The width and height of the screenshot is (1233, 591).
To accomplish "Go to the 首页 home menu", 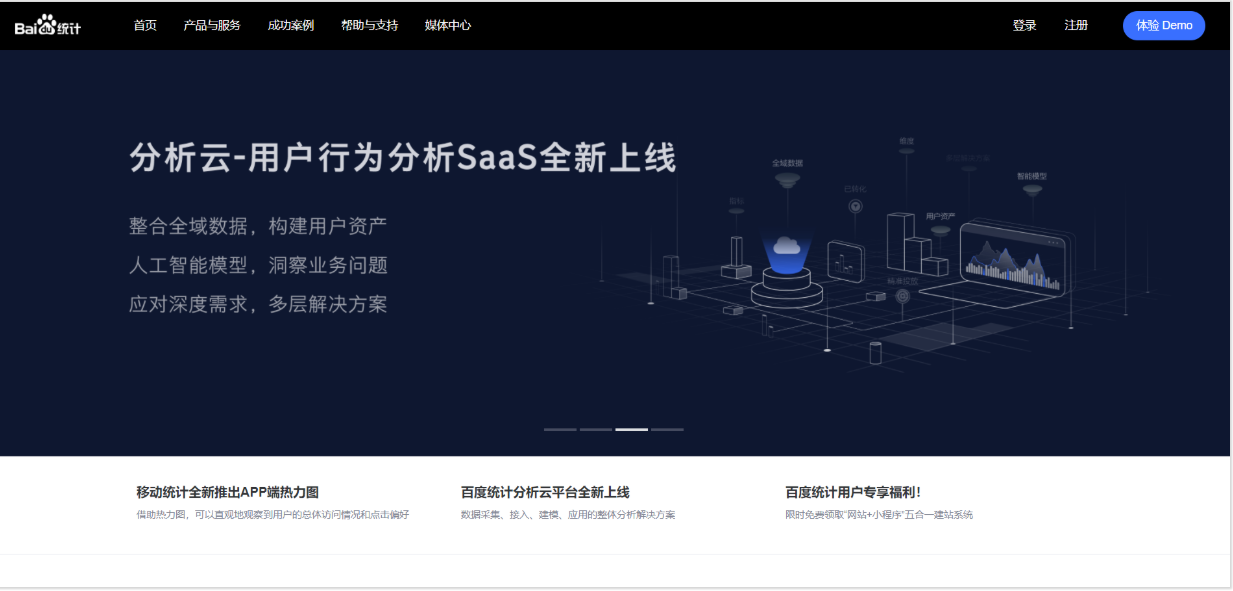I will pyautogui.click(x=145, y=26).
